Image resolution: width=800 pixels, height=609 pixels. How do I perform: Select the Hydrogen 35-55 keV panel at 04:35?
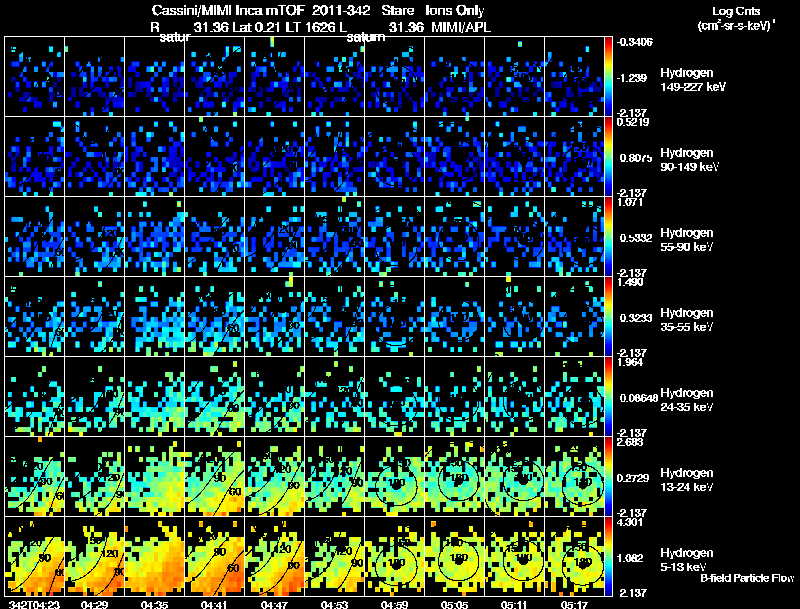tap(155, 317)
